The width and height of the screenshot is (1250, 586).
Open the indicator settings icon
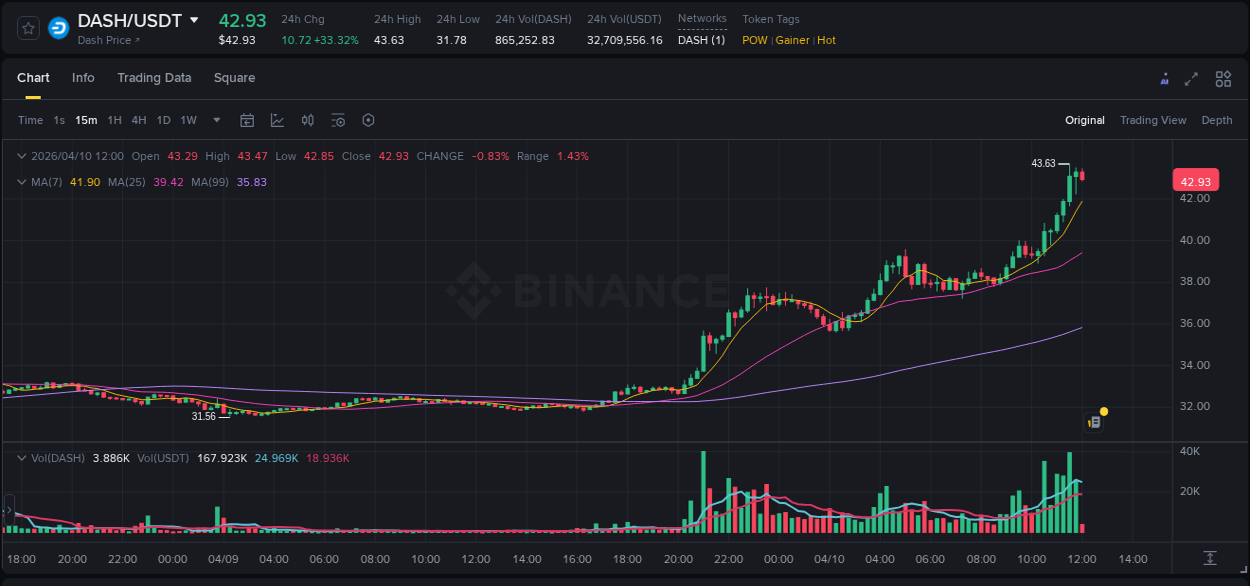338,119
